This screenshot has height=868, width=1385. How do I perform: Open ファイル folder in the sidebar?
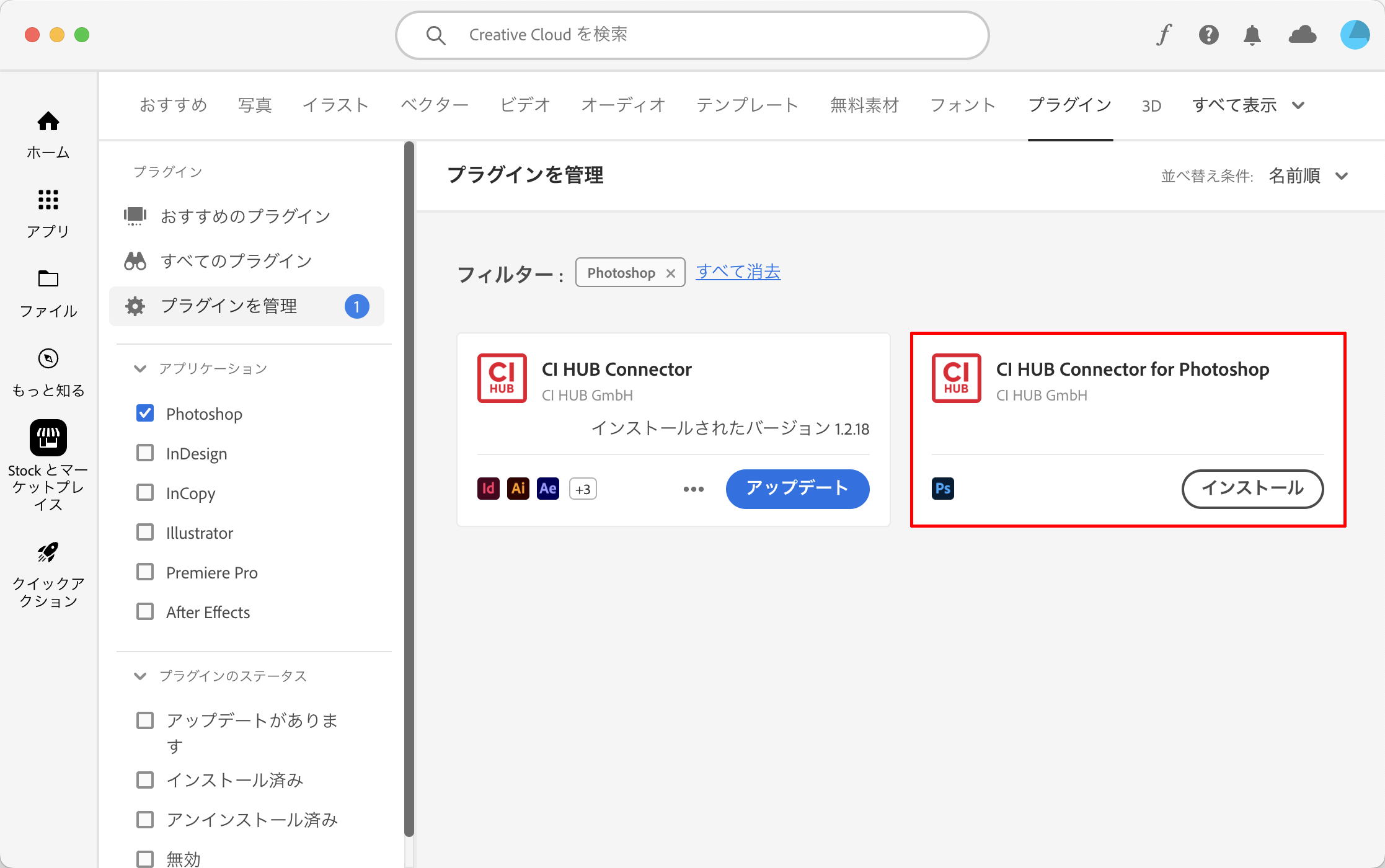click(48, 294)
